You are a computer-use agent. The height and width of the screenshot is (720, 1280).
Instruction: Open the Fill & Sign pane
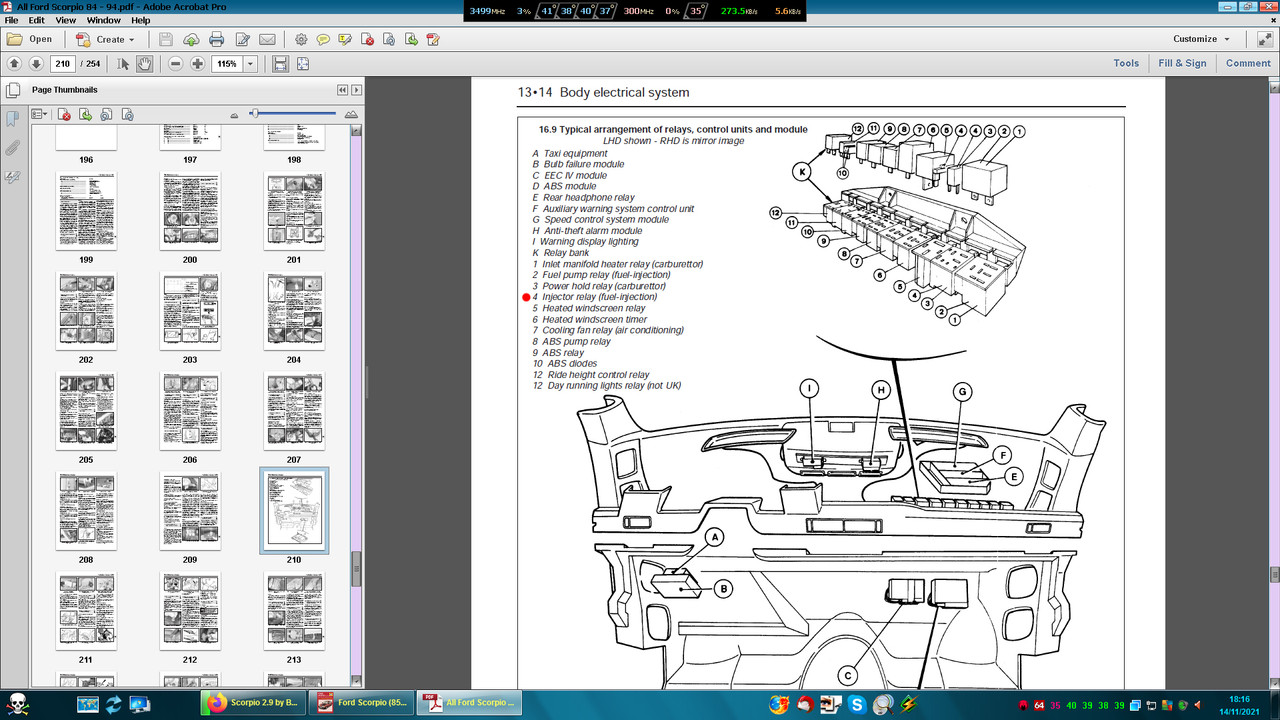[x=1182, y=63]
